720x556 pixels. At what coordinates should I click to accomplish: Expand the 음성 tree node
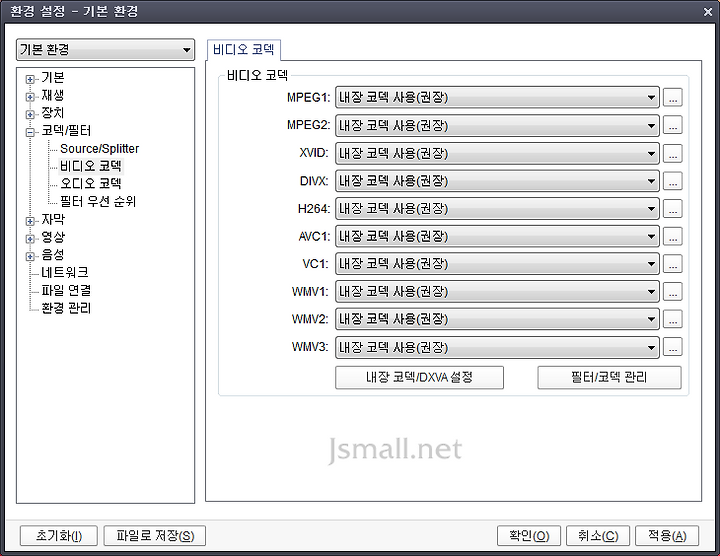30,256
